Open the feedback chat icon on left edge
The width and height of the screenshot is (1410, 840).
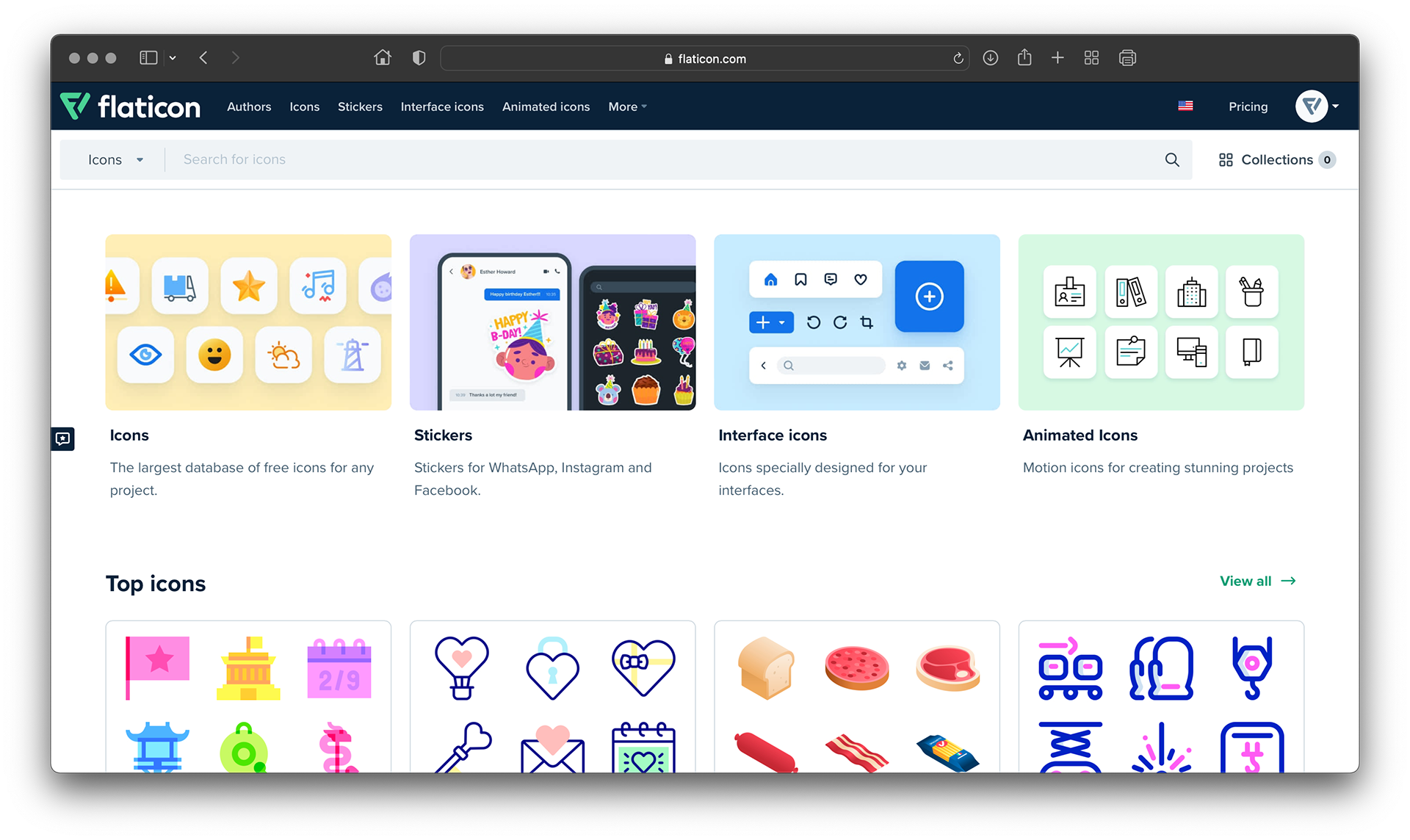[63, 438]
